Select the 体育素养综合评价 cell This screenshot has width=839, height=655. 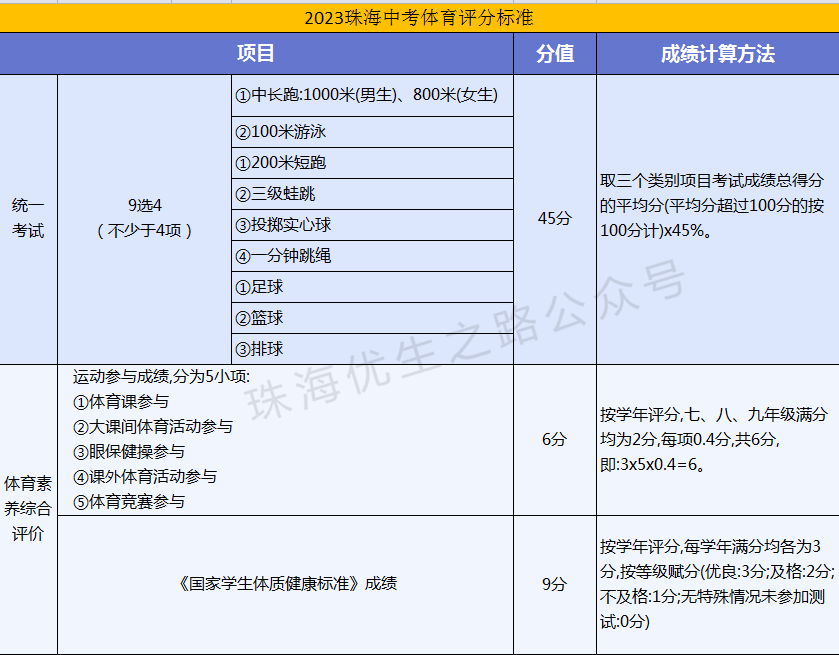(28, 509)
